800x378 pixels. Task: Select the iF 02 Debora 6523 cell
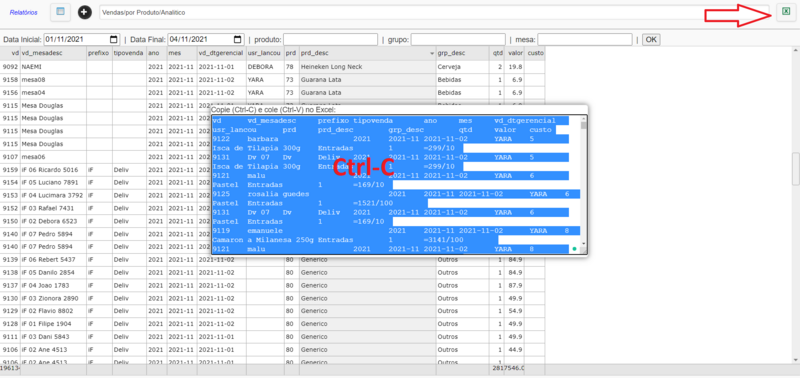click(53, 221)
